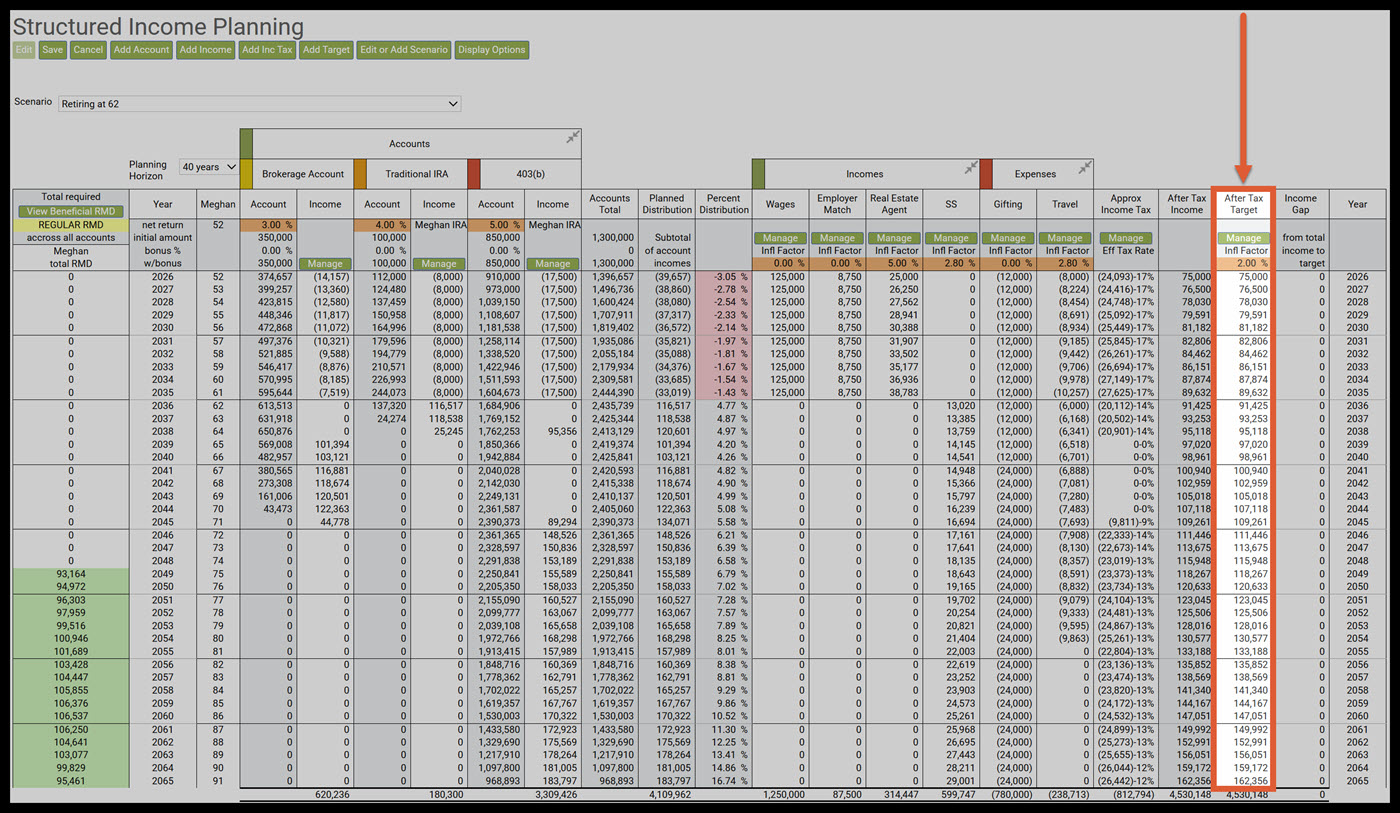Click the Brokerage Account header
This screenshot has width=1400, height=813.
pos(303,174)
